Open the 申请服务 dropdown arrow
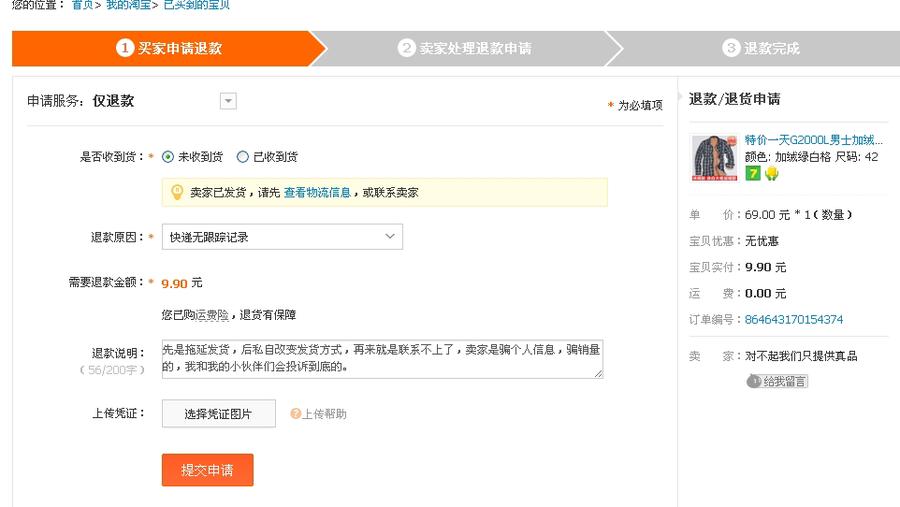 point(228,101)
